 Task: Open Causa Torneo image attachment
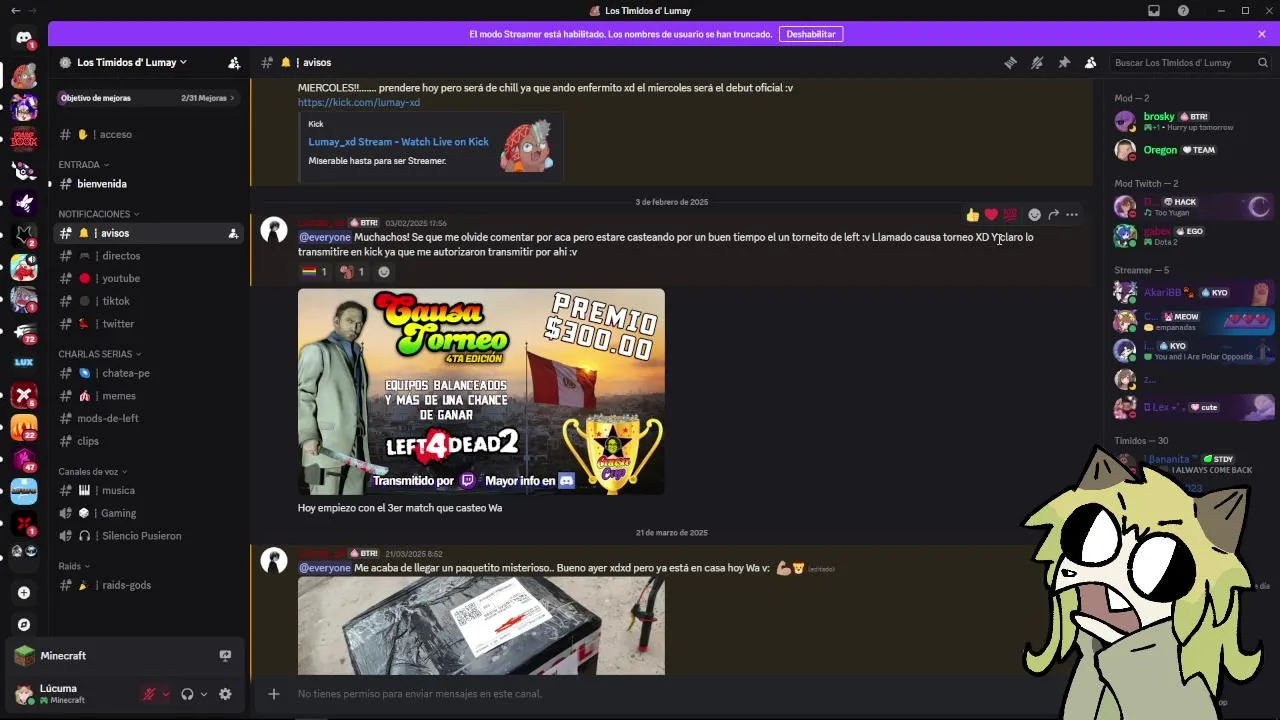coord(481,392)
